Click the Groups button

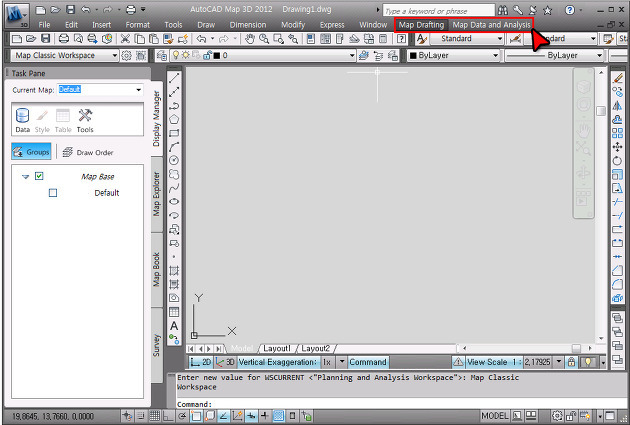pyautogui.click(x=31, y=152)
